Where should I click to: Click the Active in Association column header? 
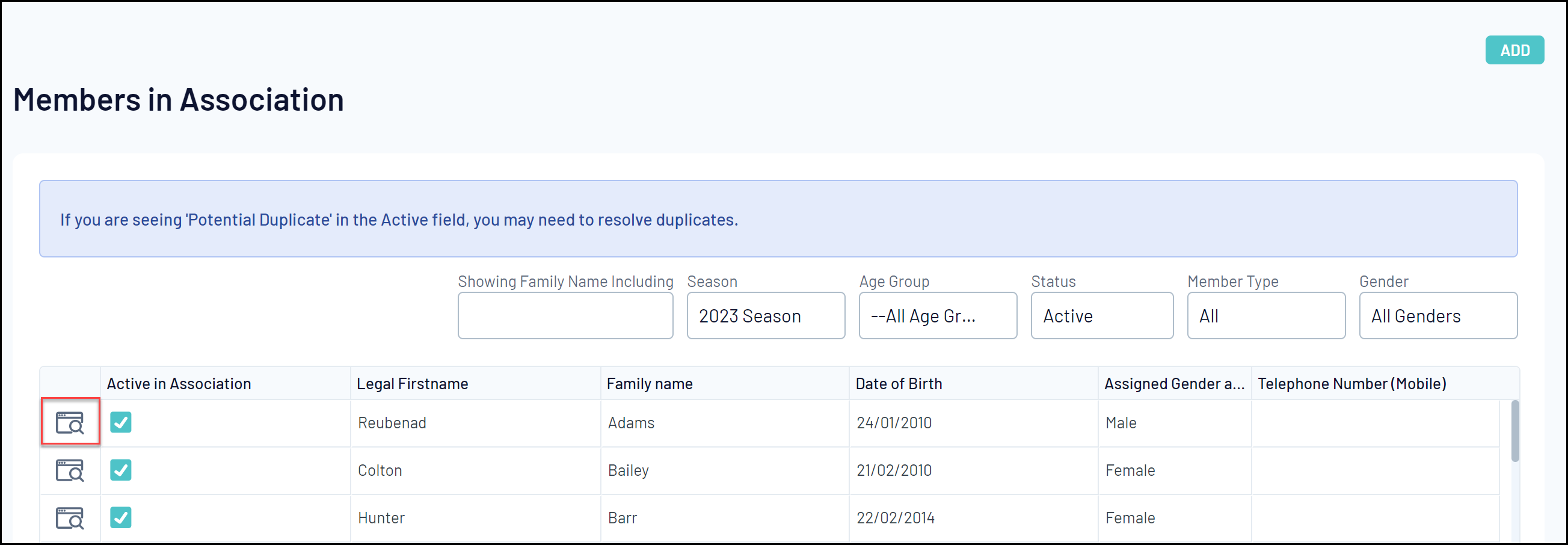click(179, 384)
